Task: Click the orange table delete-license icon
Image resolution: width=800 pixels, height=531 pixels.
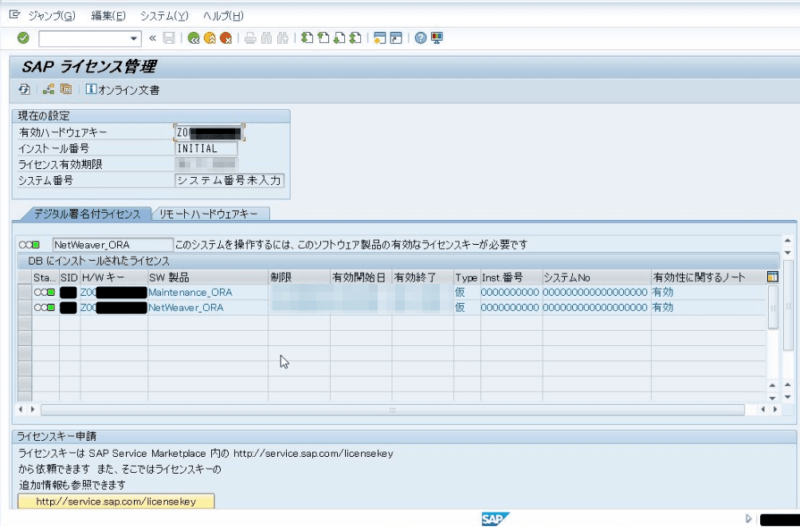Action: coord(66,90)
